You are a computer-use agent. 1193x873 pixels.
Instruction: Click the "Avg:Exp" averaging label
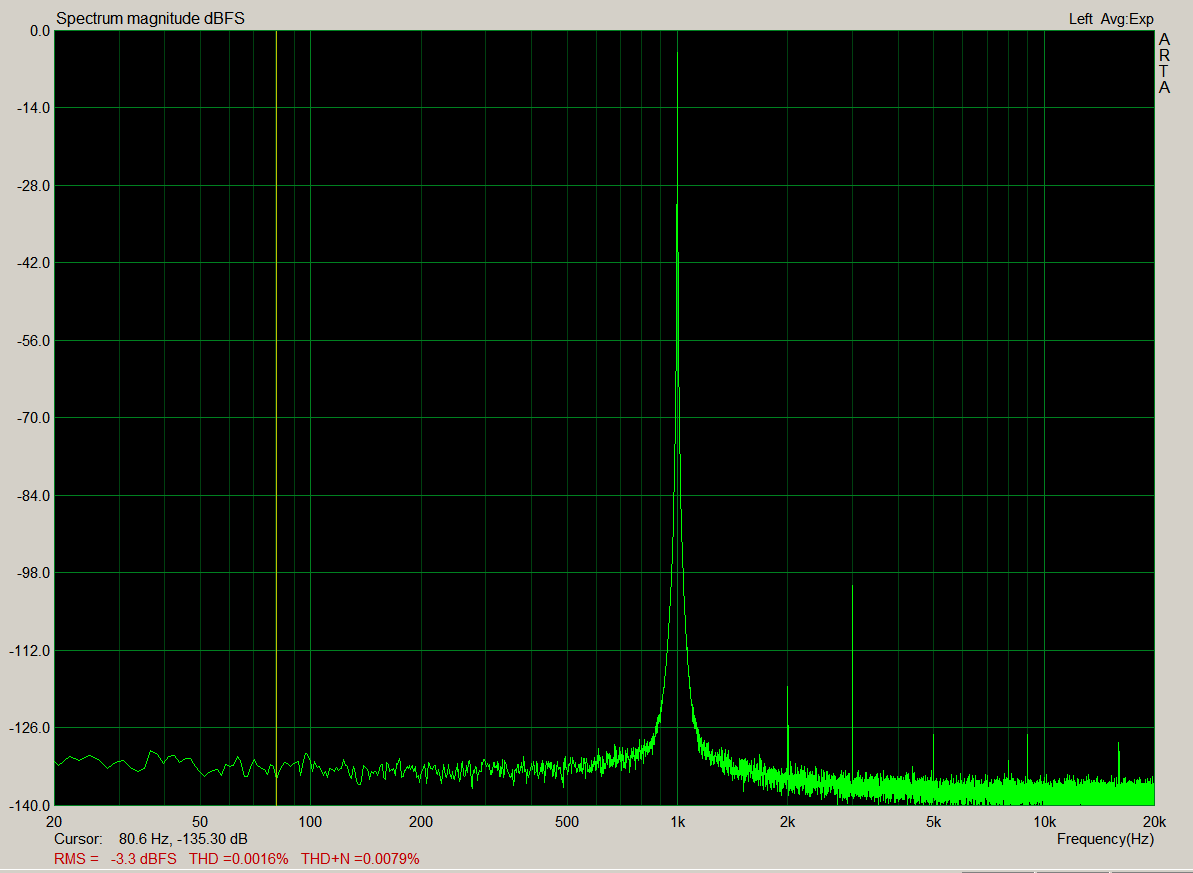coord(1127,19)
